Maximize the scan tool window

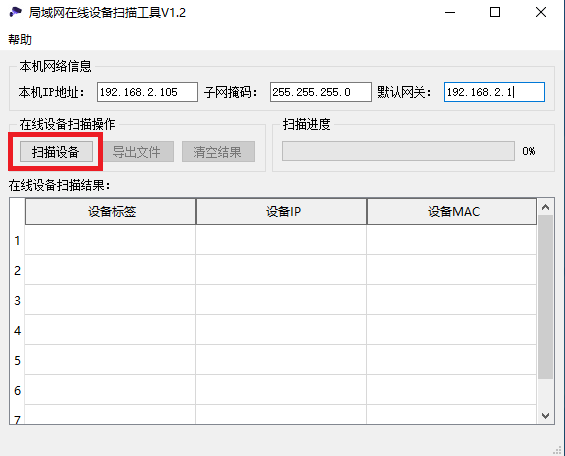495,12
